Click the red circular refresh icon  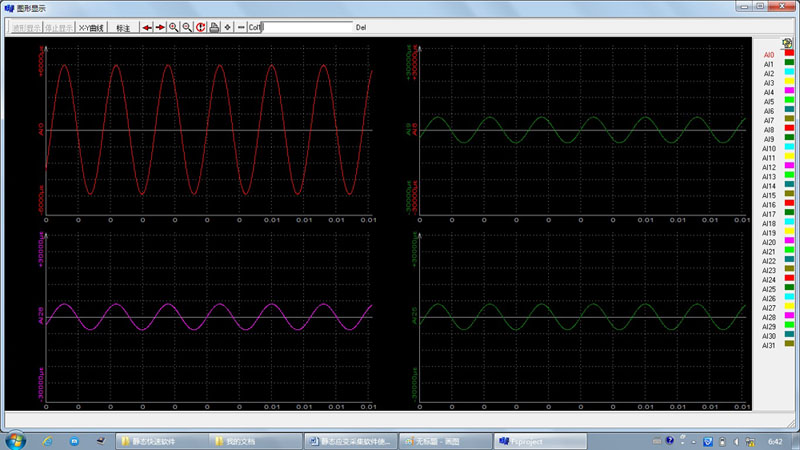coord(201,27)
